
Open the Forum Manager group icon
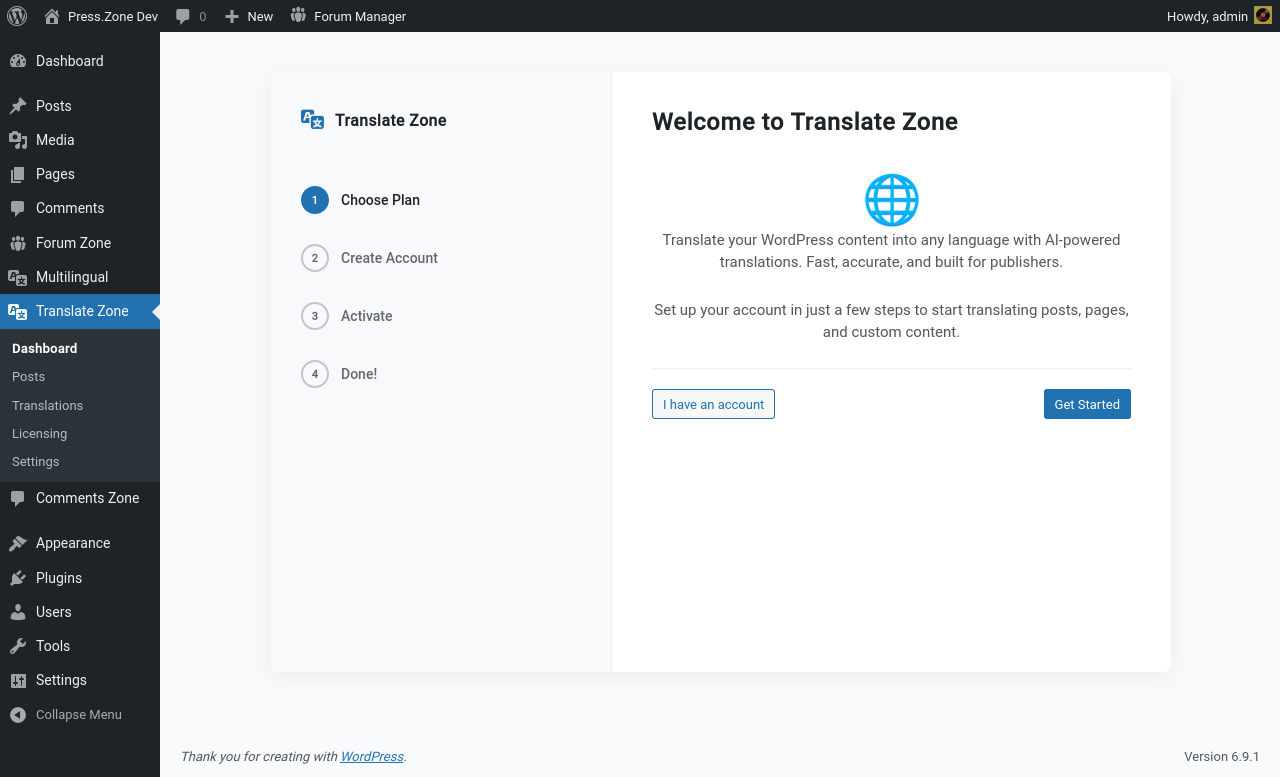pos(298,16)
